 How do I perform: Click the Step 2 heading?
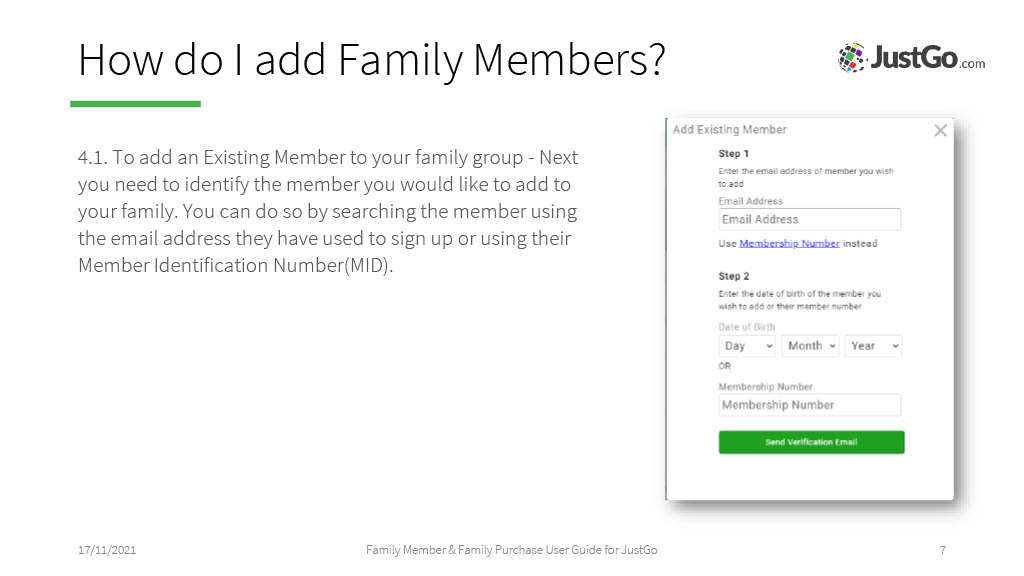[x=733, y=276]
